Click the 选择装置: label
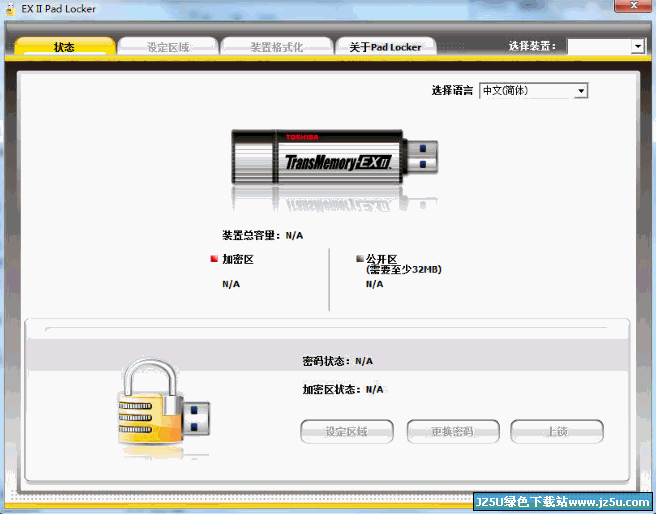This screenshot has width=656, height=514. tap(532, 46)
